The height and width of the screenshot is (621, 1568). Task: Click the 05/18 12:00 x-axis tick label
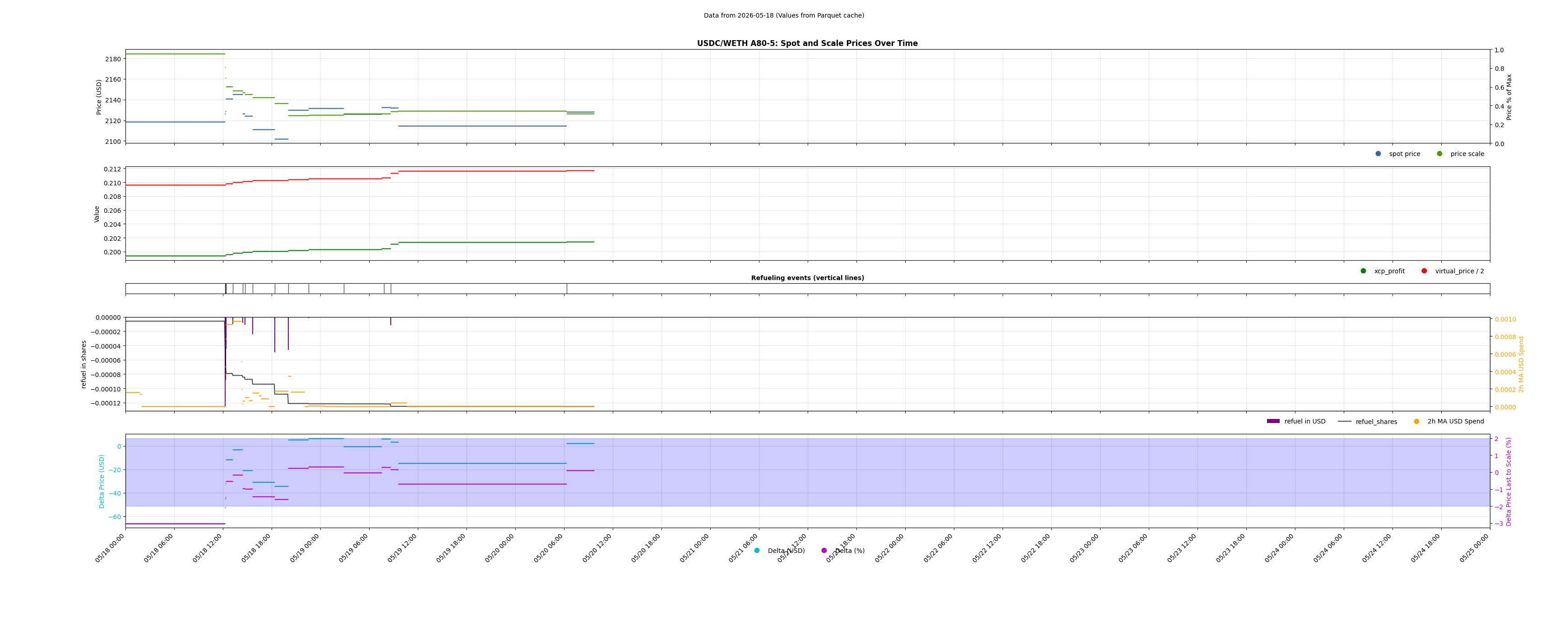[208, 549]
